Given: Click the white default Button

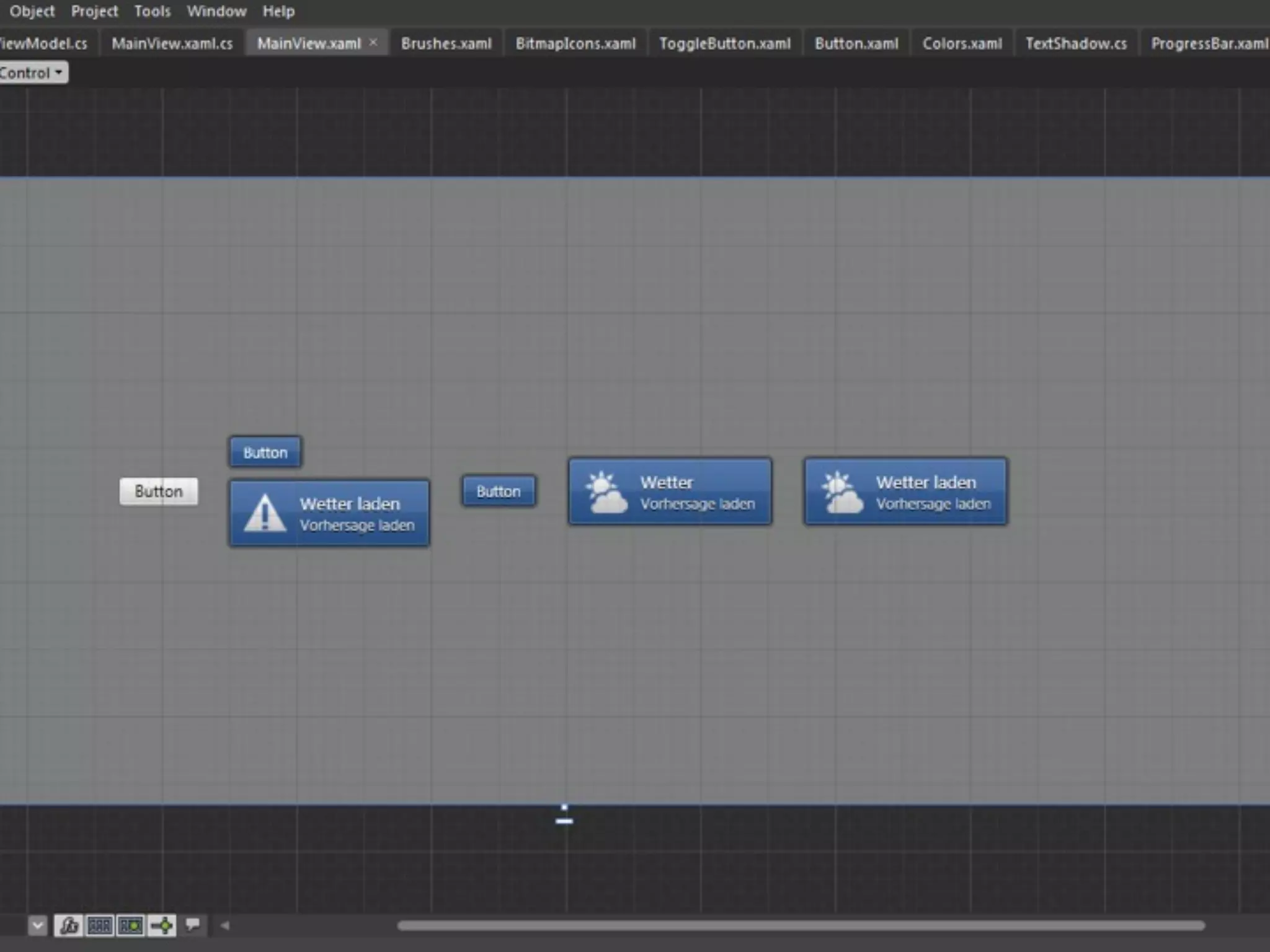Looking at the screenshot, I should 159,491.
